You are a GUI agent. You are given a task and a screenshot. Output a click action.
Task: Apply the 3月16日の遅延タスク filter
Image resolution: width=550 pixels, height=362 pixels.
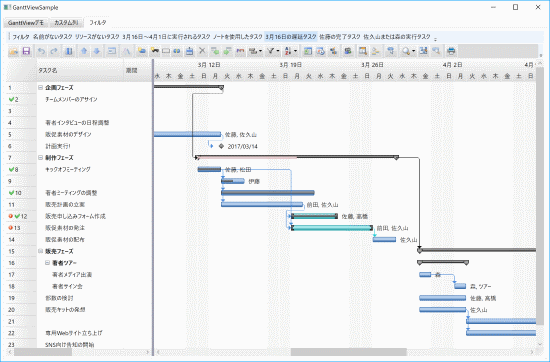coord(291,36)
